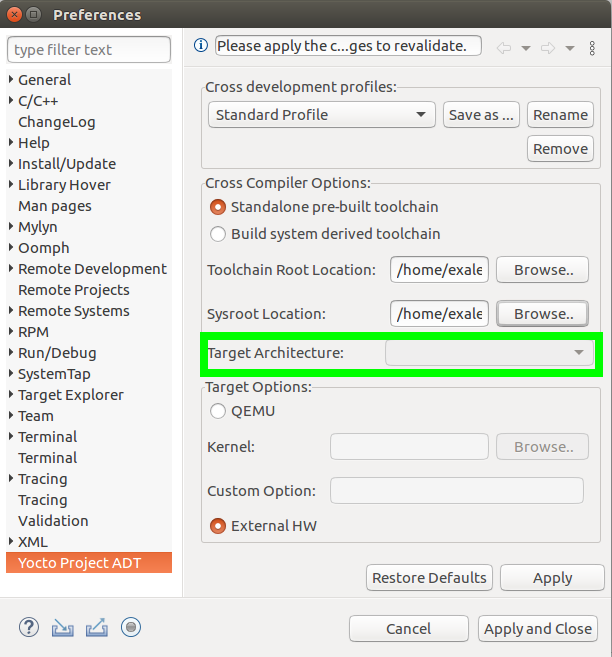Click the Apply and Close button

[538, 629]
